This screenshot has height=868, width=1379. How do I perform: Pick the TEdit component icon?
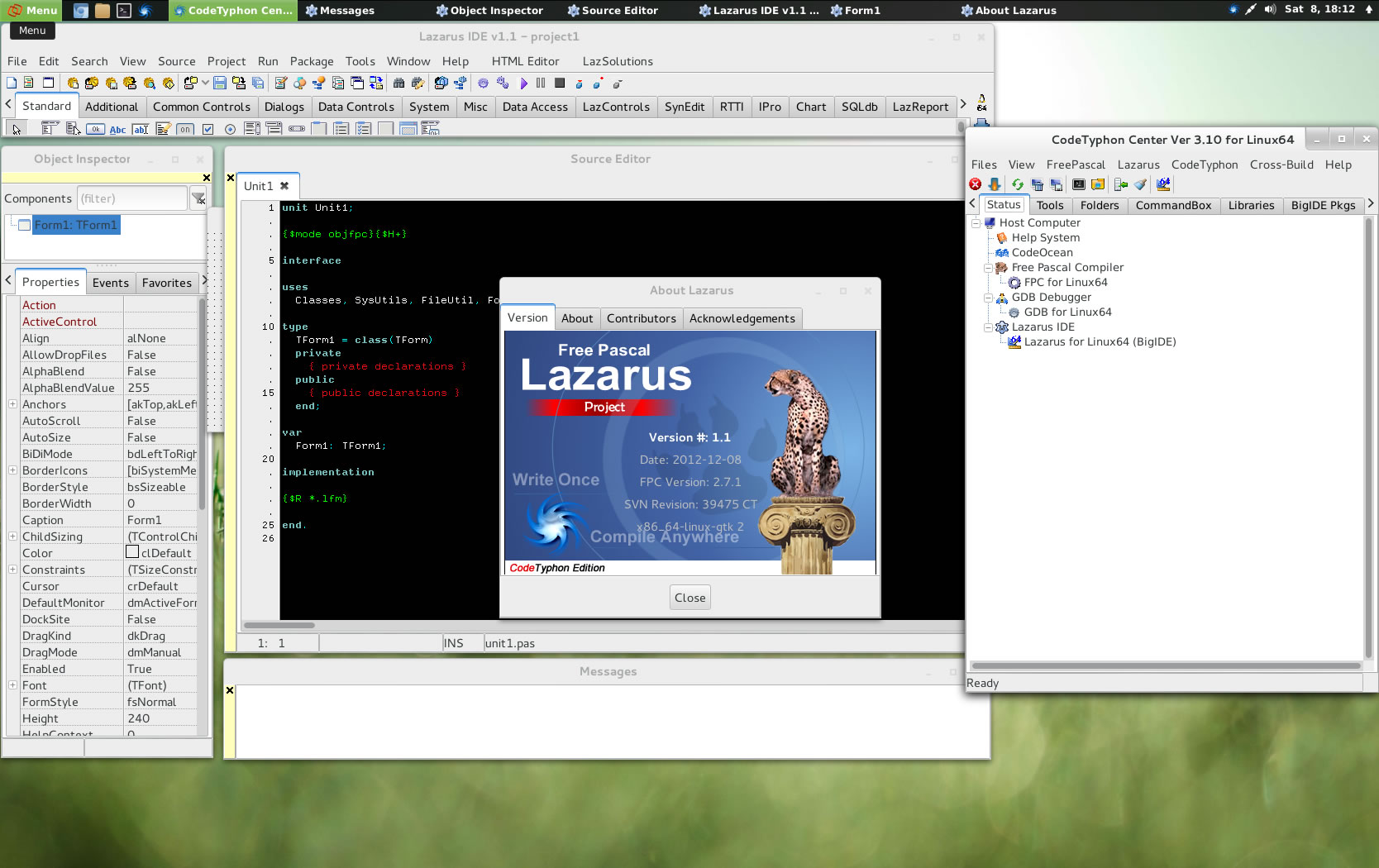[141, 129]
